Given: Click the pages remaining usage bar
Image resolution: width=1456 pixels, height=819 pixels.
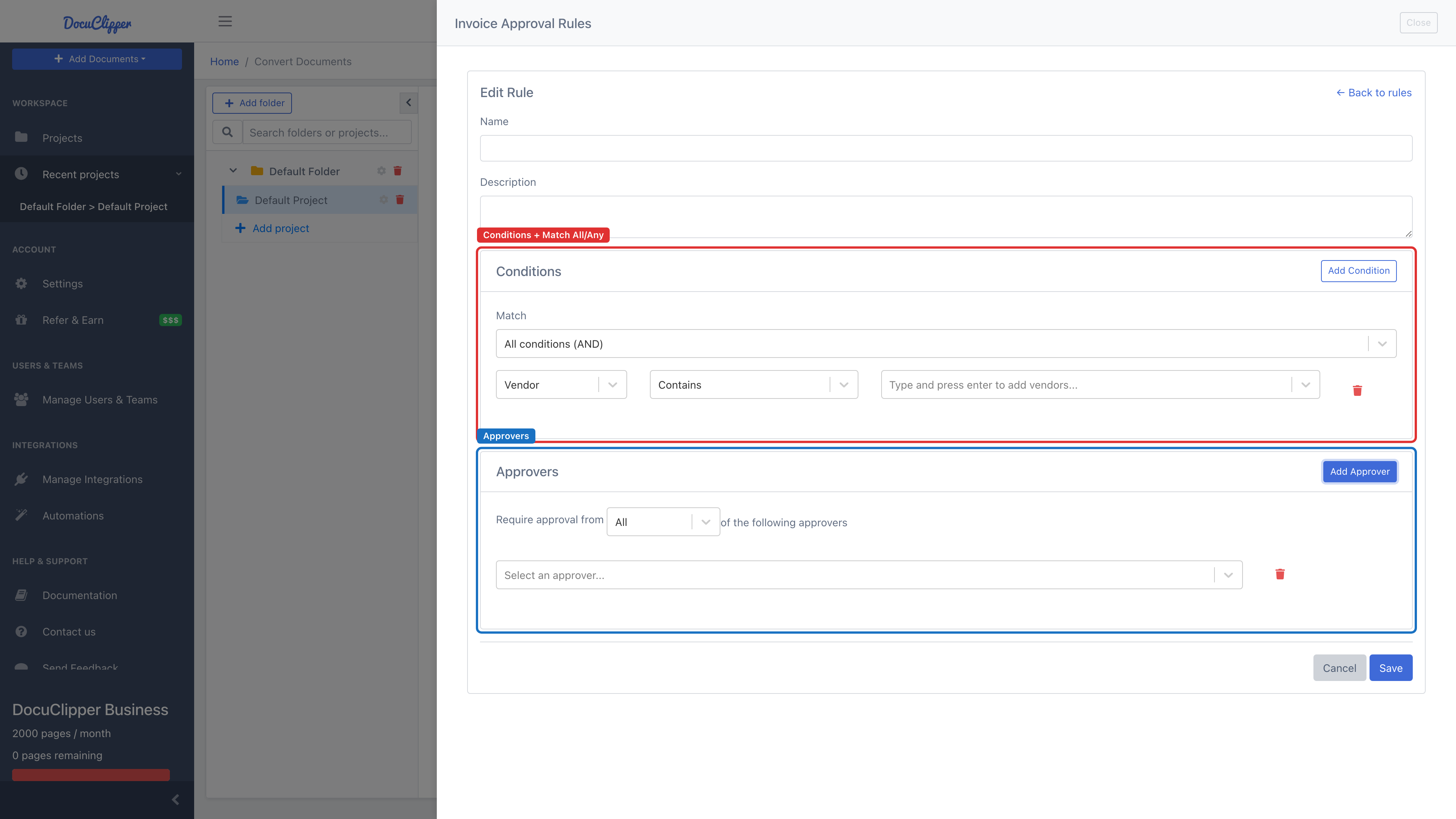Looking at the screenshot, I should [x=91, y=774].
